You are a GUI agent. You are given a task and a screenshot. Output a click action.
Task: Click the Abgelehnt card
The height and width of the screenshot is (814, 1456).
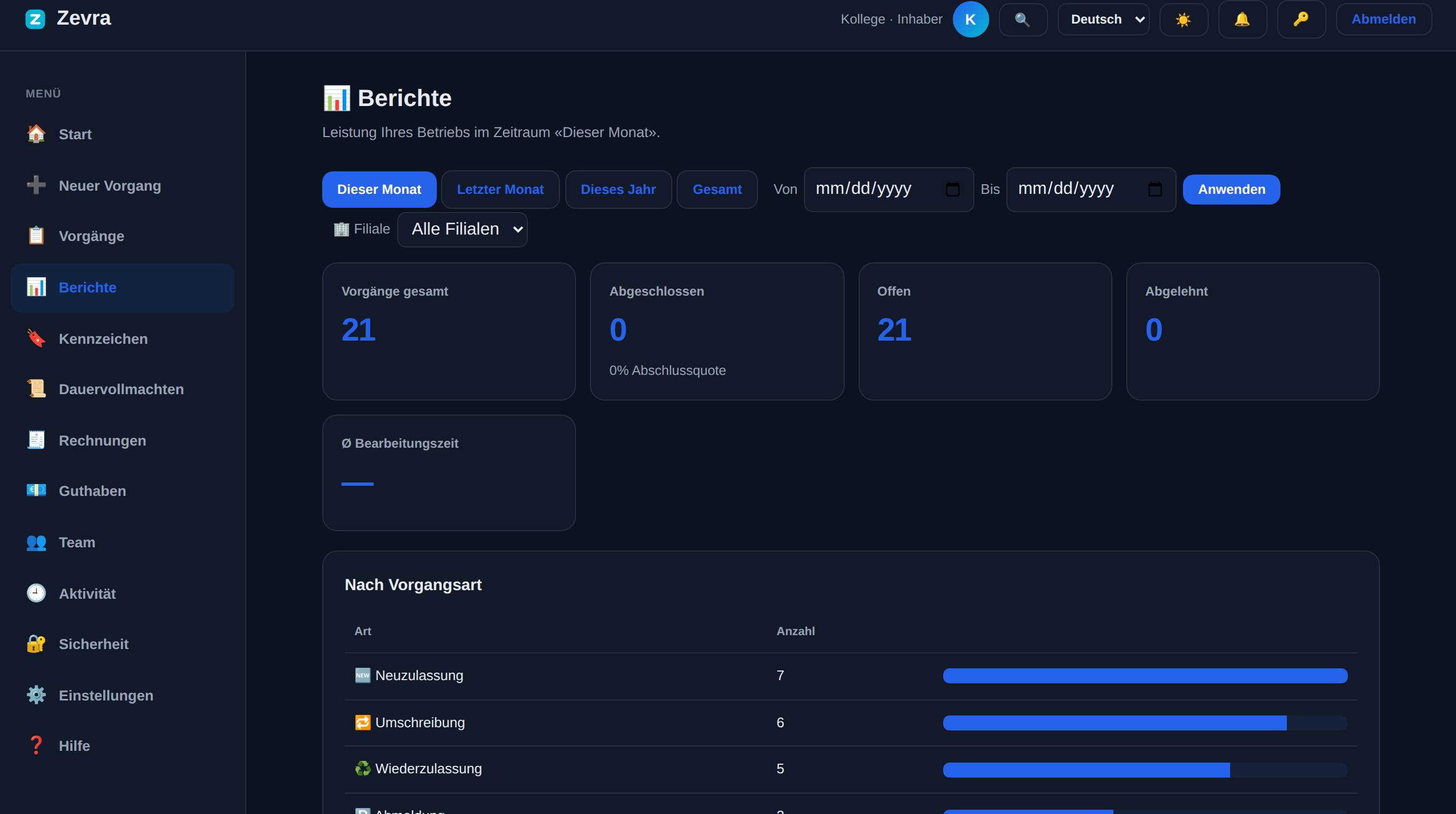(x=1253, y=331)
